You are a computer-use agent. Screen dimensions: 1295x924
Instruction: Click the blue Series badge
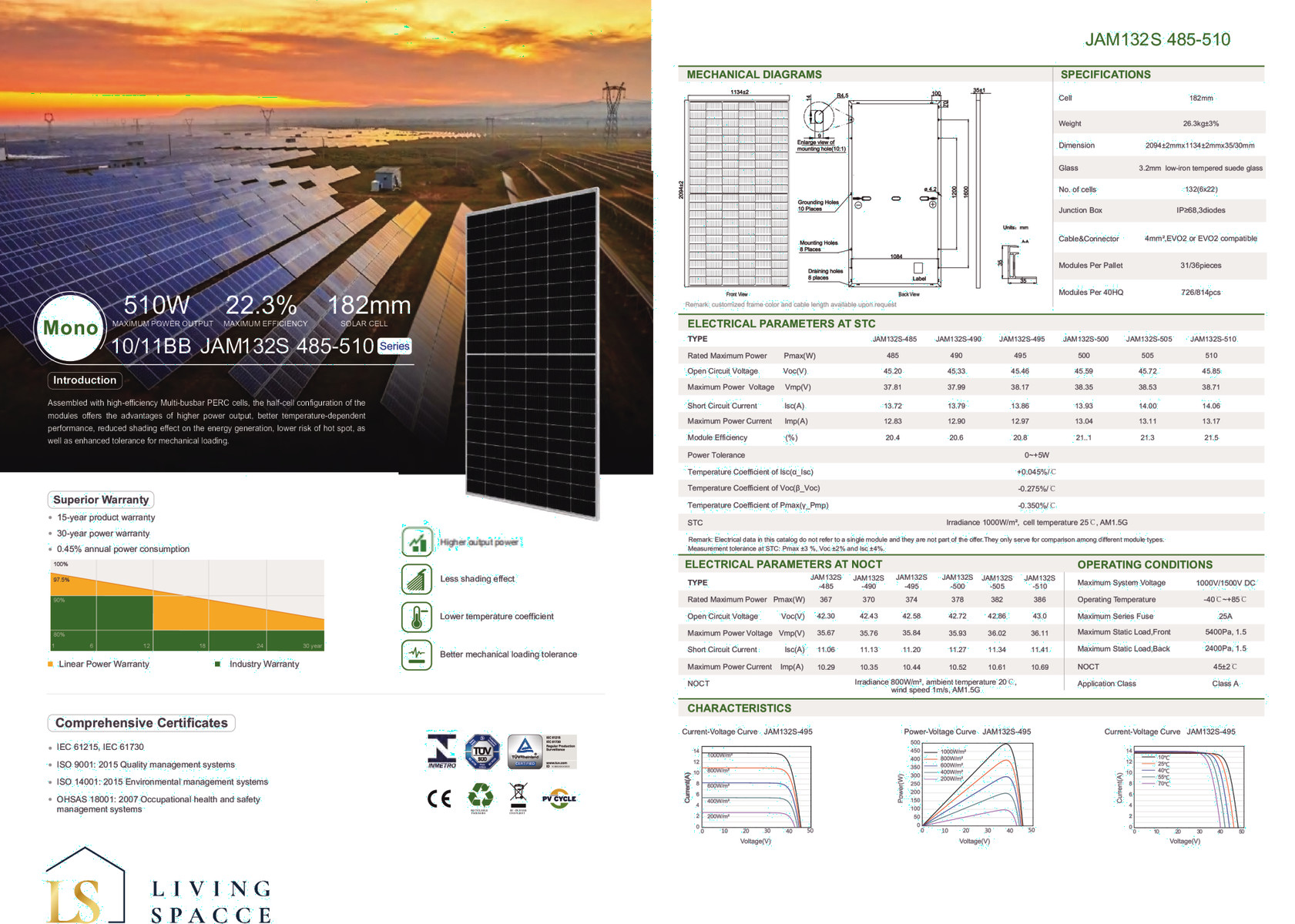[394, 346]
